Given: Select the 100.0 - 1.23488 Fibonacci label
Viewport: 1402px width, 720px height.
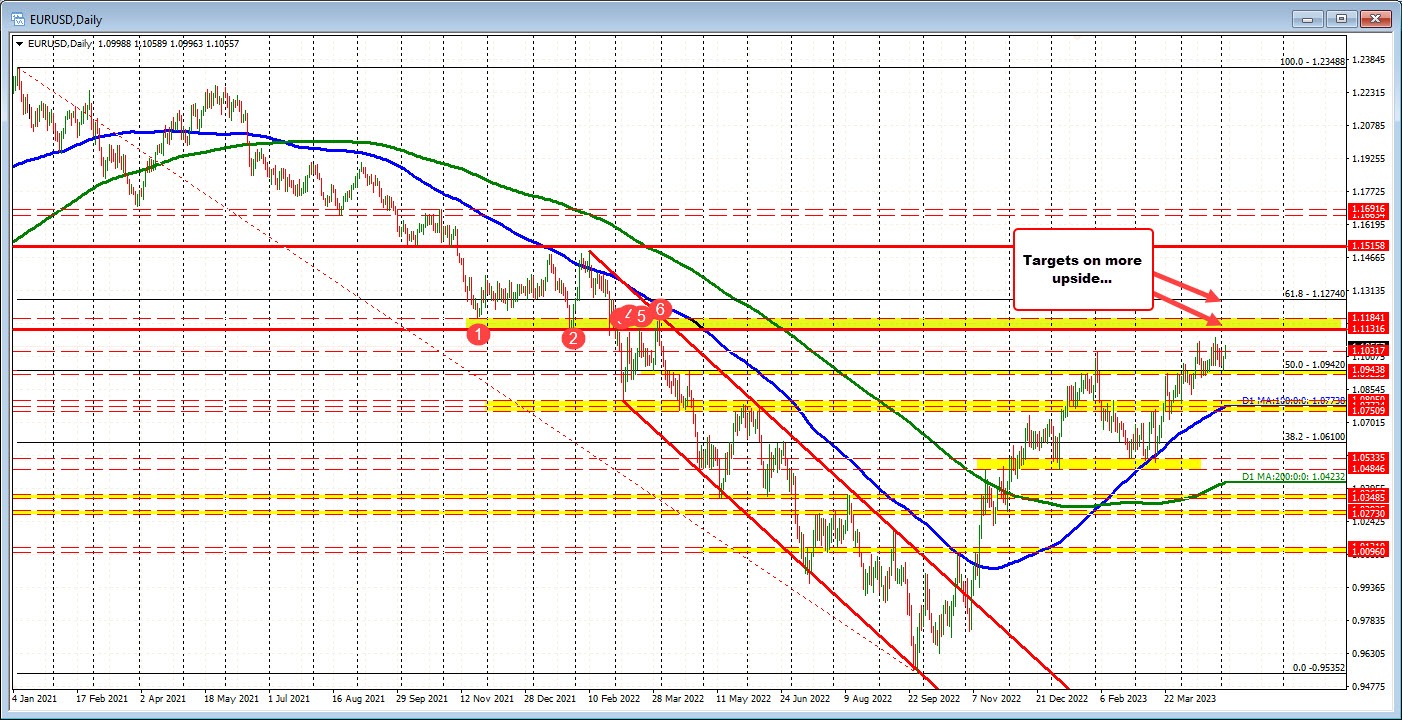Looking at the screenshot, I should [x=1313, y=61].
